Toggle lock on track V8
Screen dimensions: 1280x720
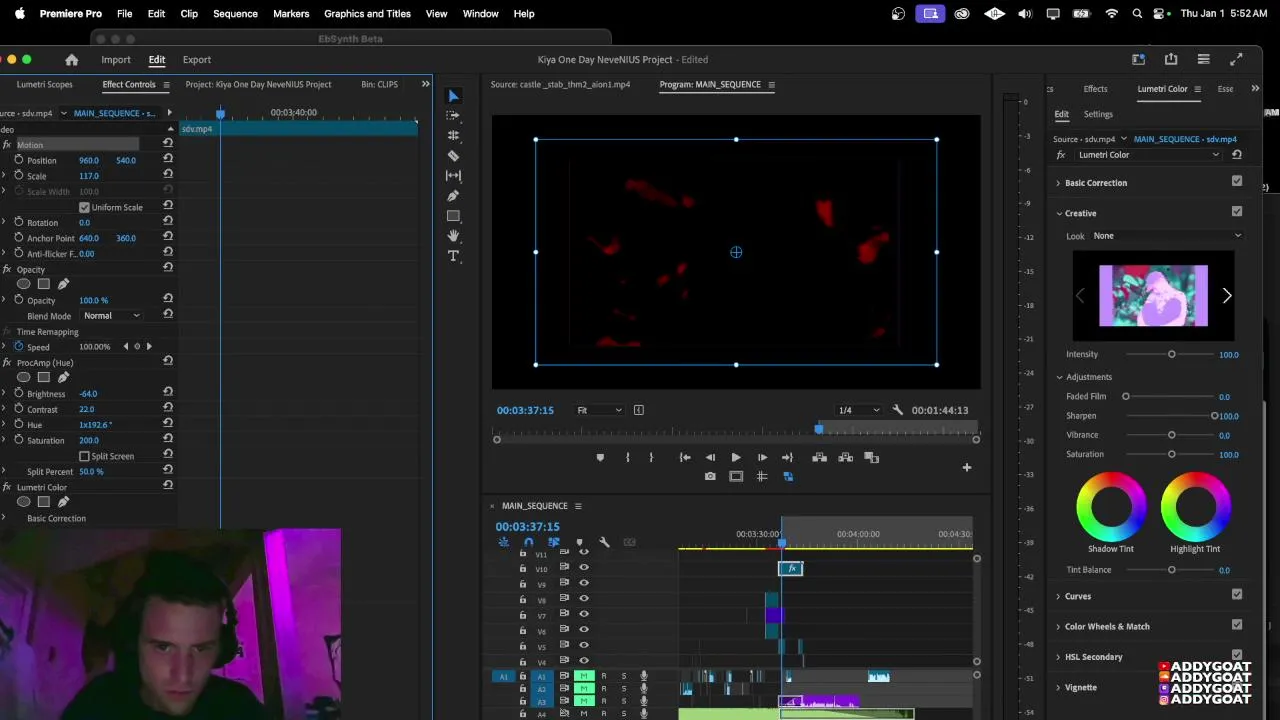pos(522,600)
